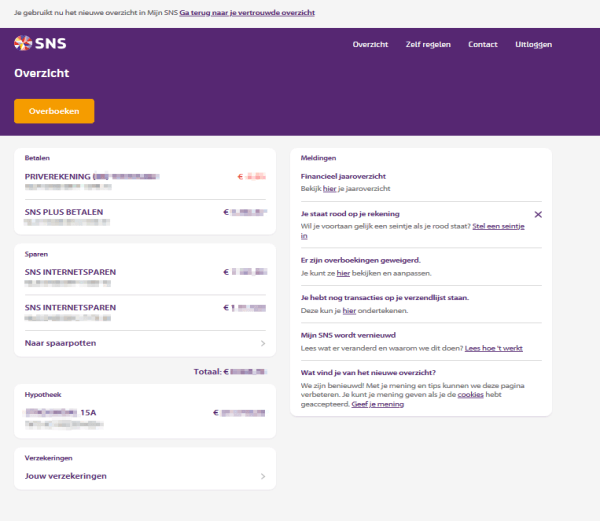Click the Jouw verzekeringen chevron arrow
The image size is (600, 521).
[x=263, y=476]
